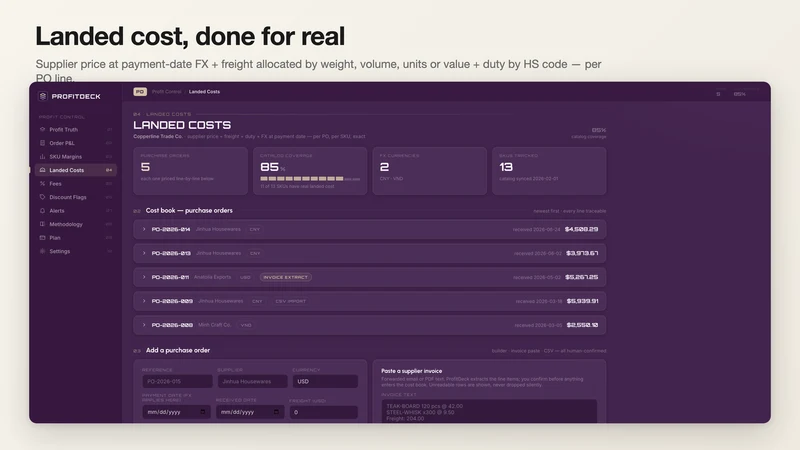The height and width of the screenshot is (450, 800).
Task: Click the Payment date field
Action: 176,412
